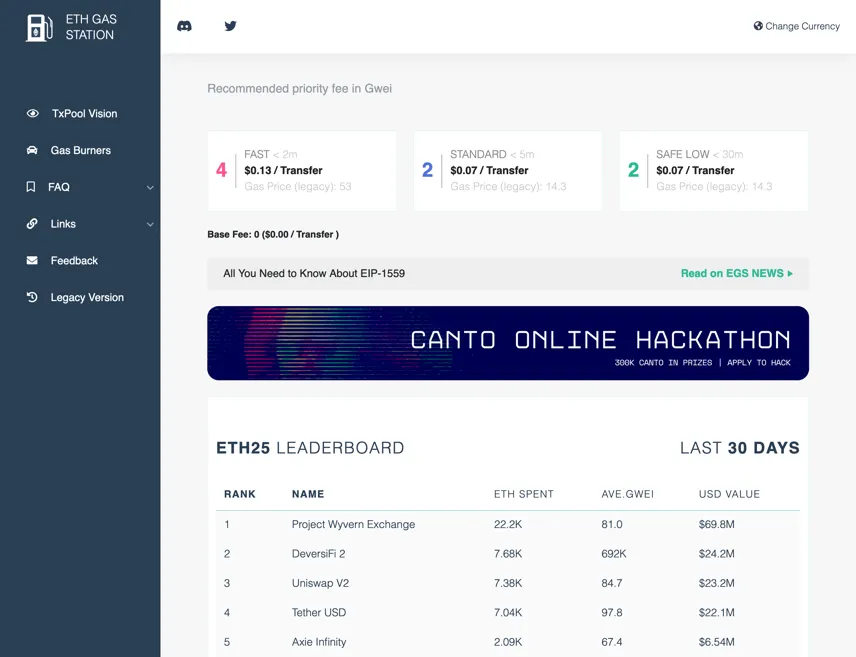Click the Recommended priority fee in Gwei heading

(x=300, y=88)
